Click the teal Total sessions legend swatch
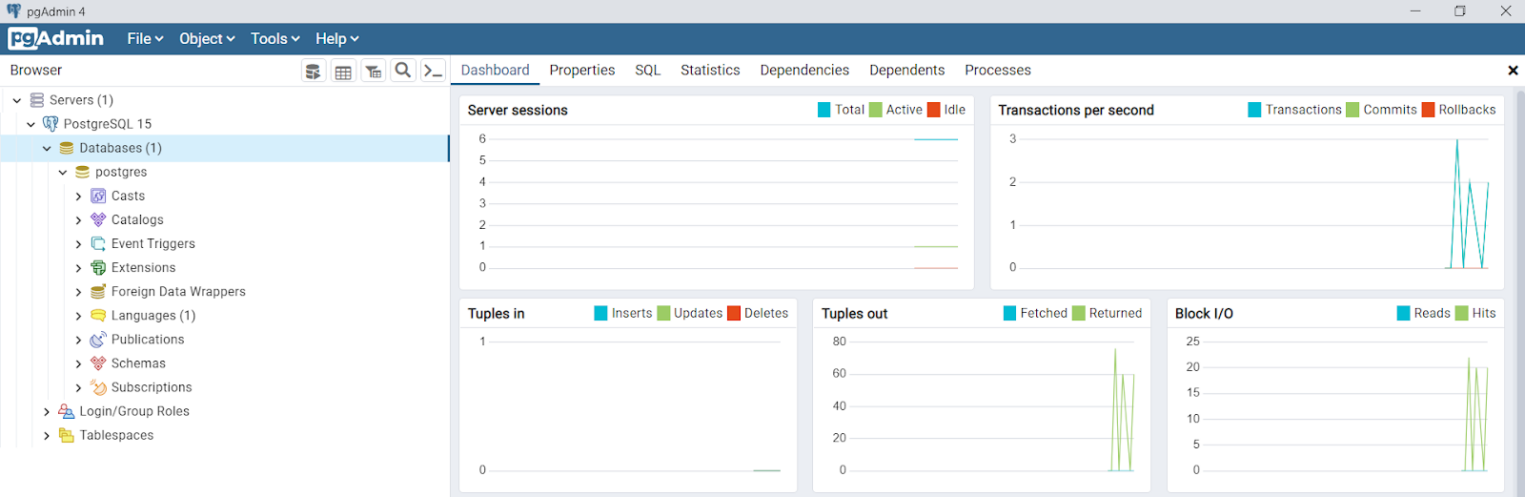 click(x=824, y=110)
